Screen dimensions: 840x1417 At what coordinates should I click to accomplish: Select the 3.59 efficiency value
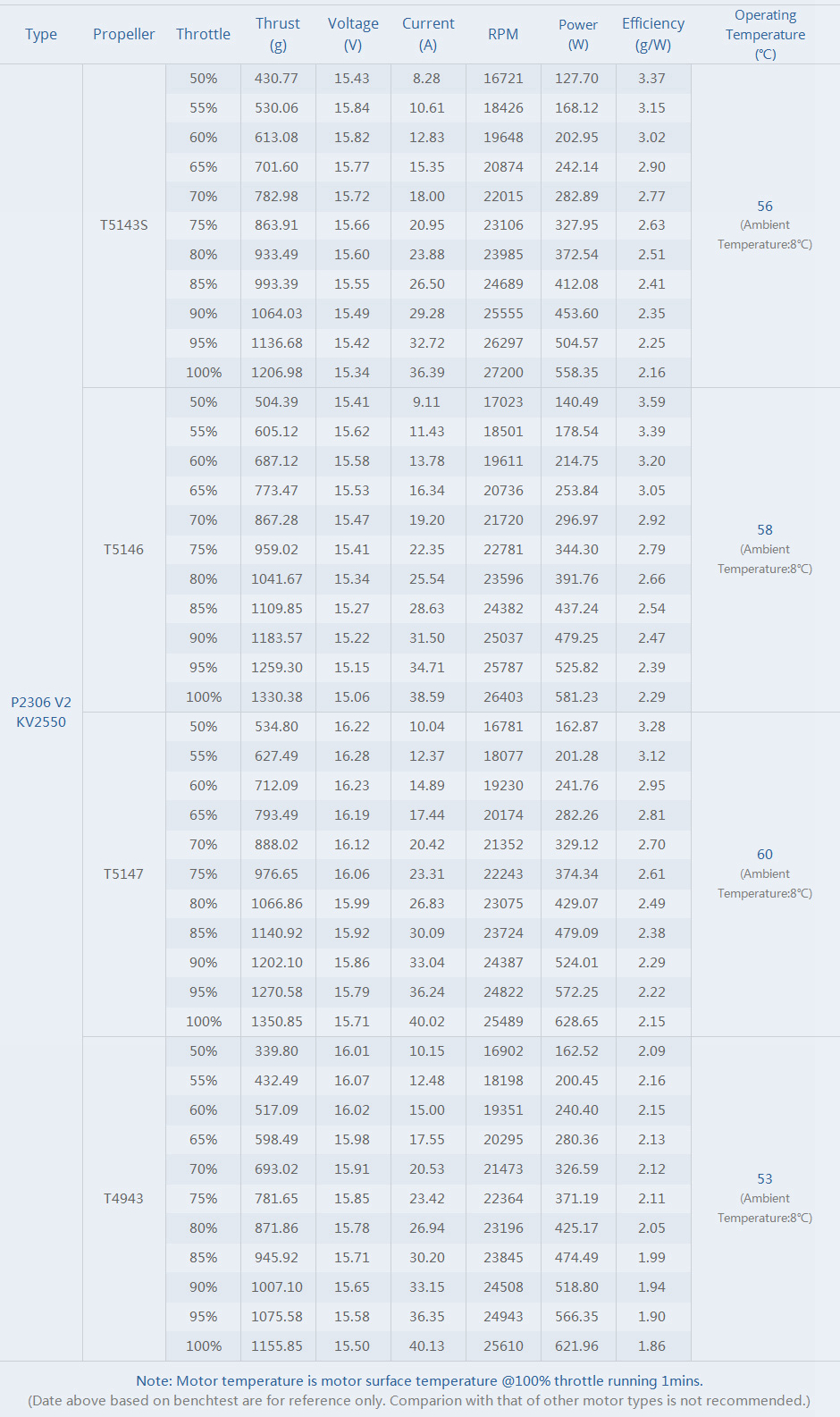point(651,402)
